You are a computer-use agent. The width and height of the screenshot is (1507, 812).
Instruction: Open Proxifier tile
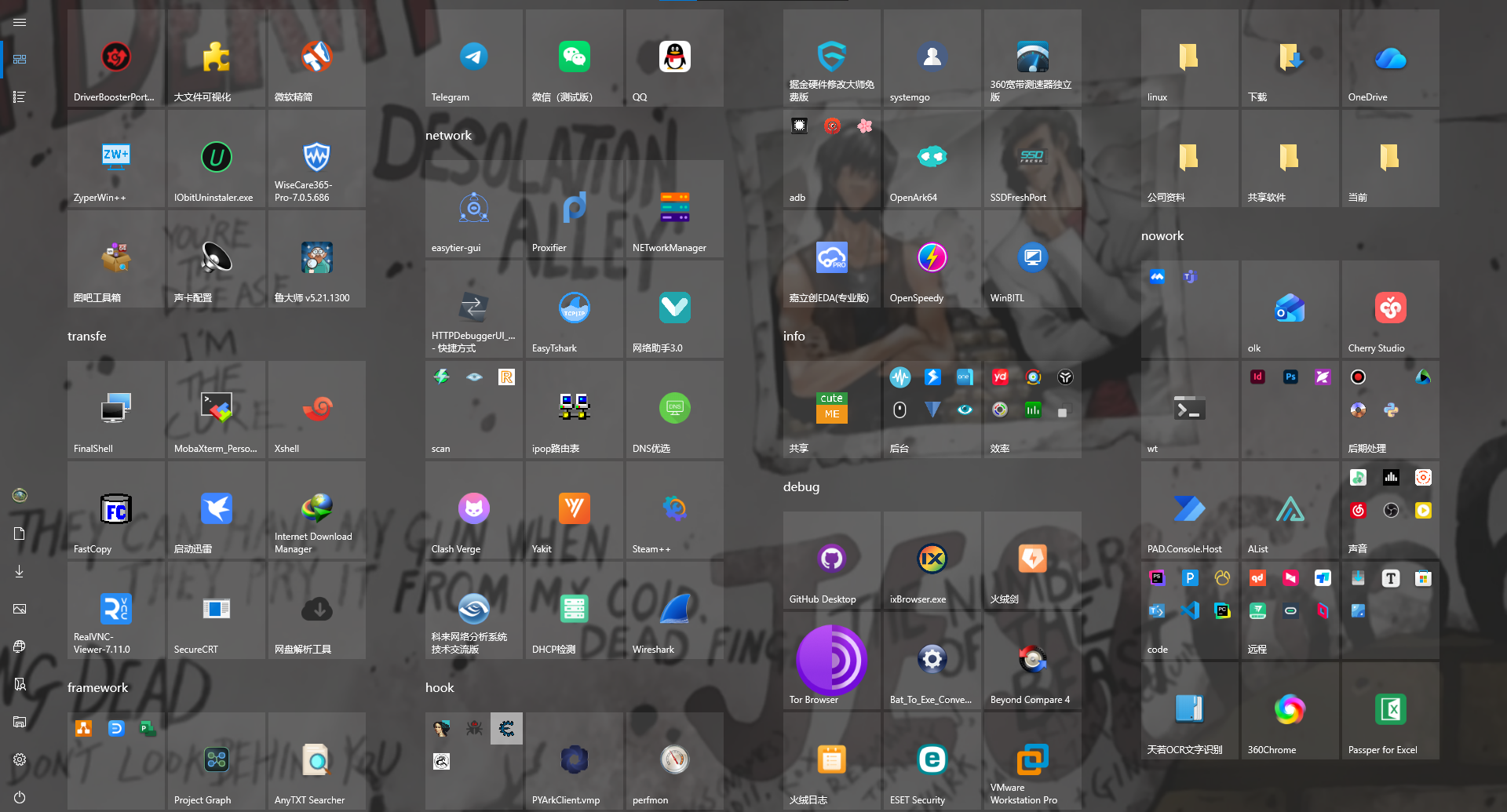point(575,209)
